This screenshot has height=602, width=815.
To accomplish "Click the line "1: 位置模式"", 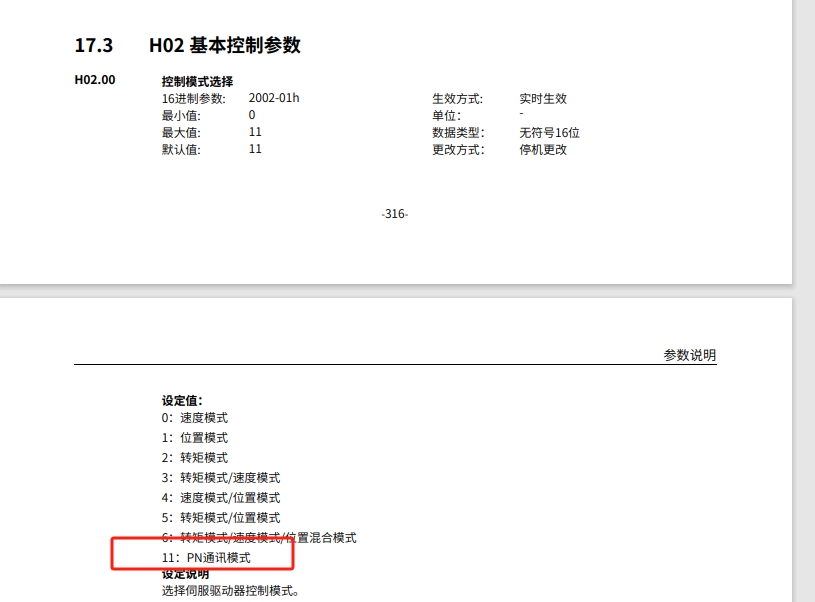I will coord(195,438).
